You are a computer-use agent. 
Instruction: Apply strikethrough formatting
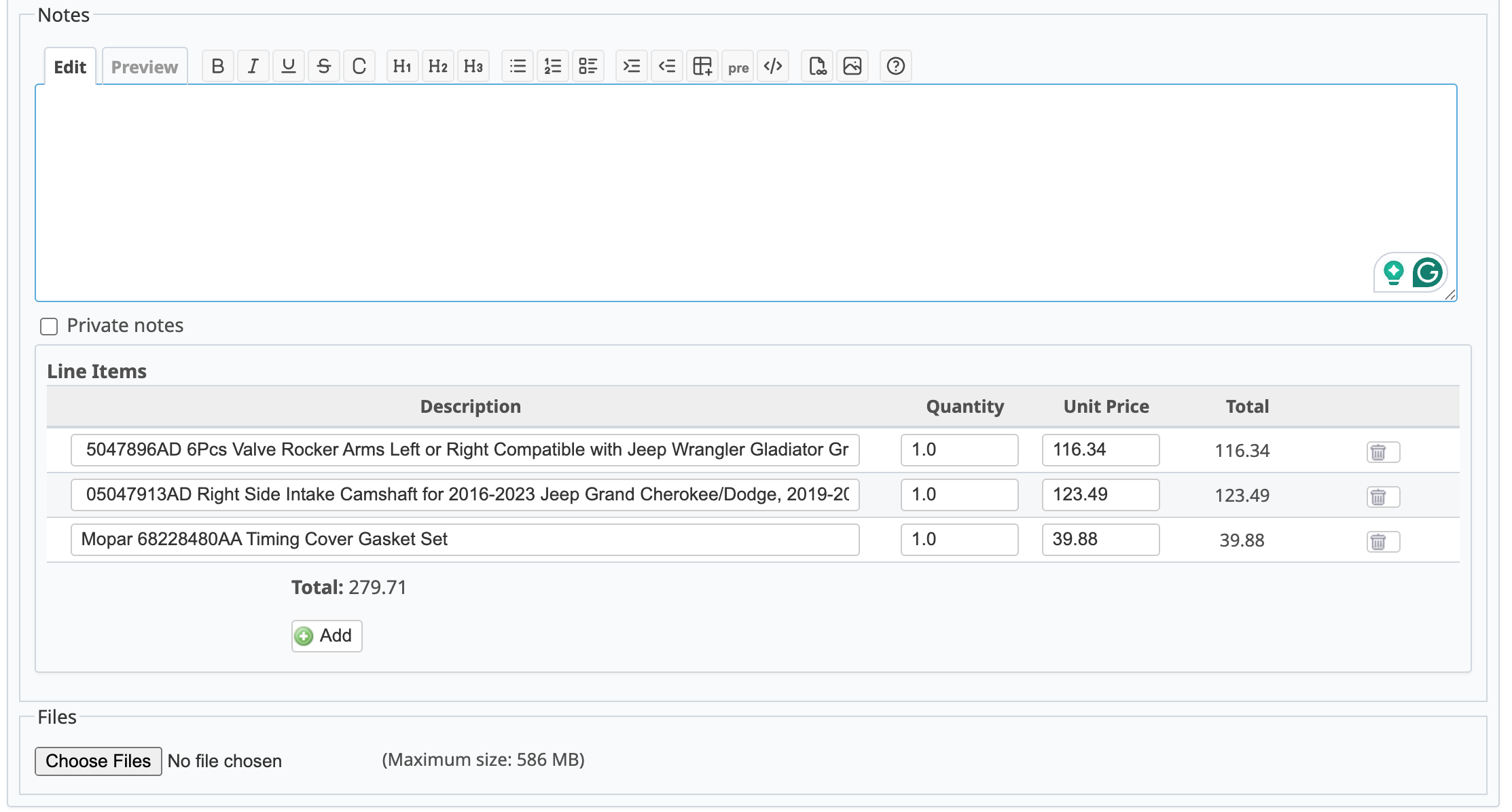tap(324, 67)
